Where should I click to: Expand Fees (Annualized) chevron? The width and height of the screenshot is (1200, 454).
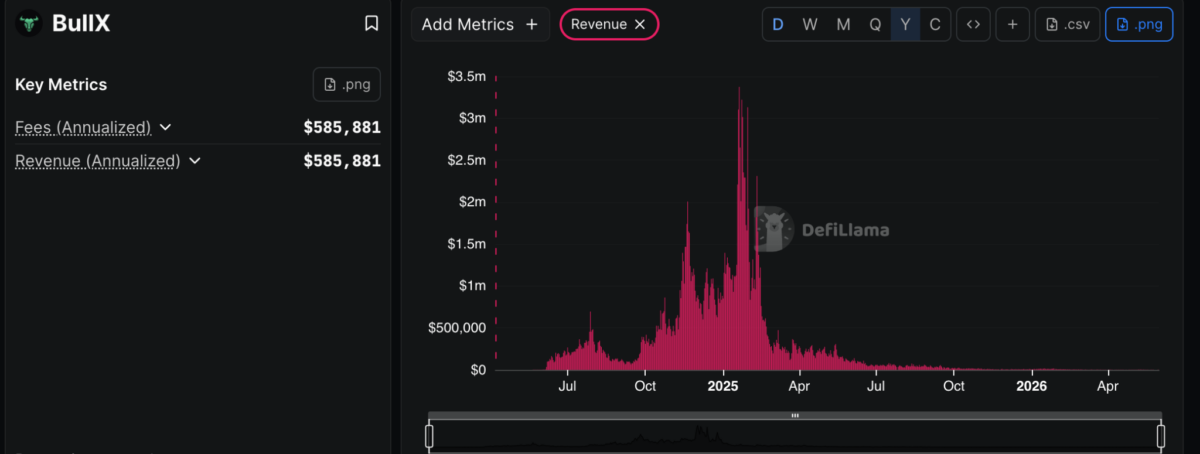coord(166,127)
